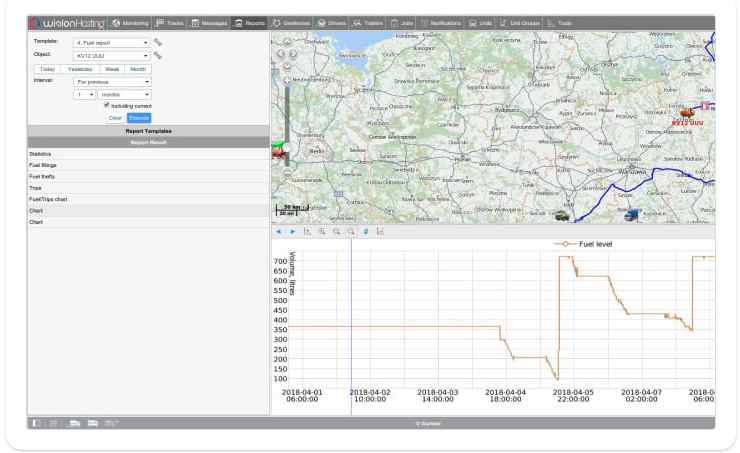Open the Object selection dropdown
740x453 pixels.
click(x=113, y=56)
